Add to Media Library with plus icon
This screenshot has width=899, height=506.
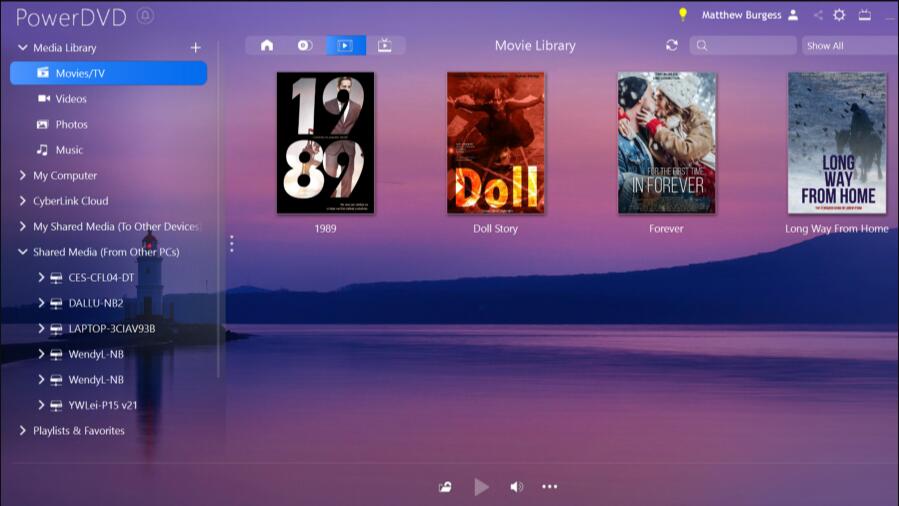click(196, 48)
